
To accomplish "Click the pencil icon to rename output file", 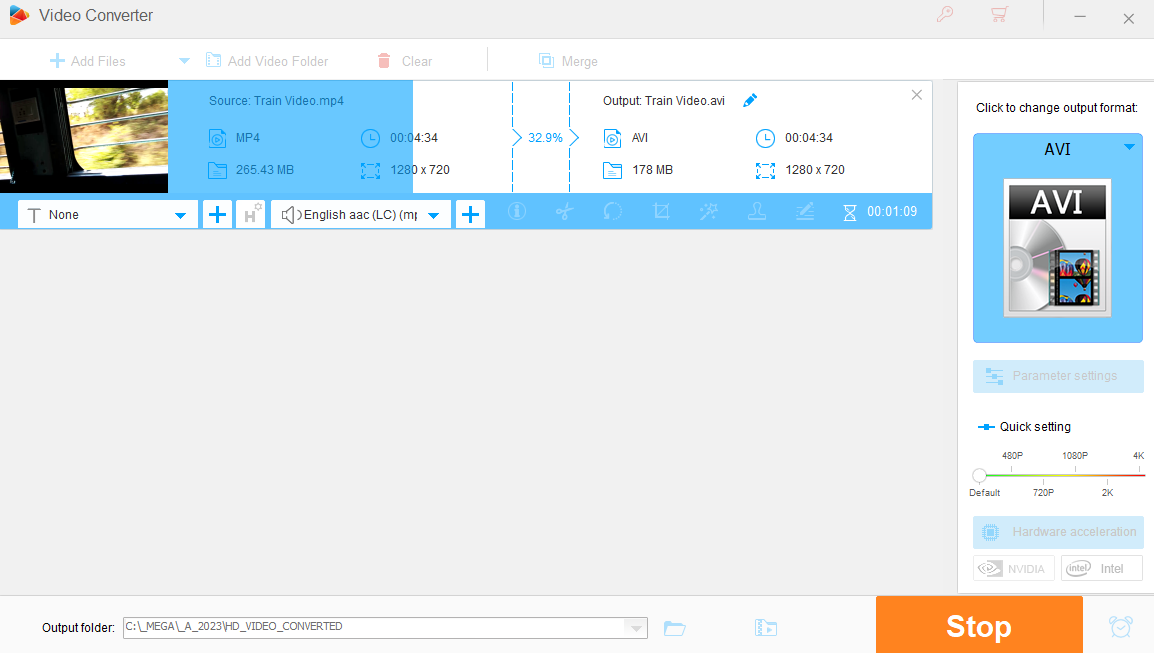I will (750, 100).
